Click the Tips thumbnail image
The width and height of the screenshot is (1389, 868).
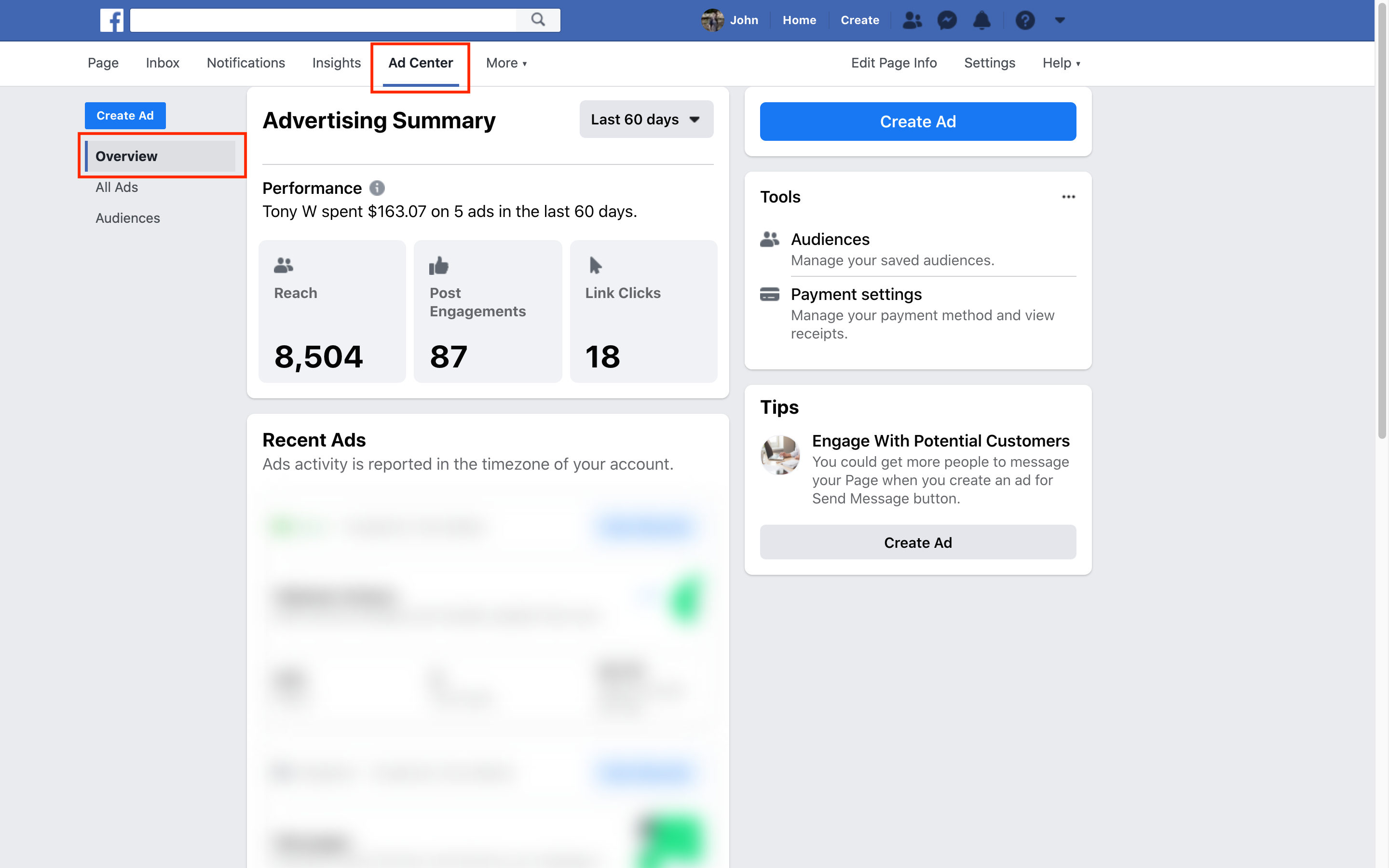(x=780, y=455)
